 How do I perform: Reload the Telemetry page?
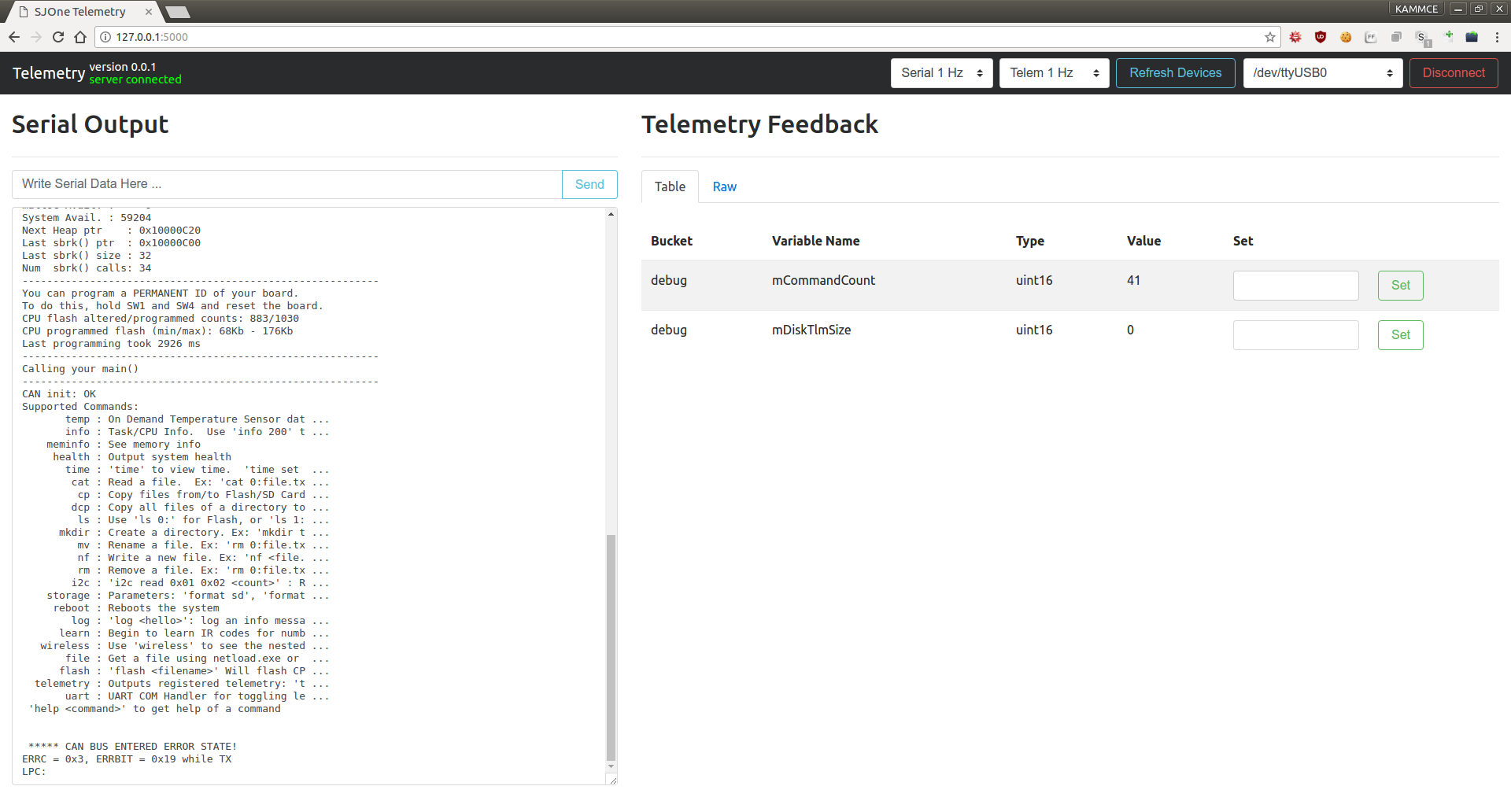58,37
